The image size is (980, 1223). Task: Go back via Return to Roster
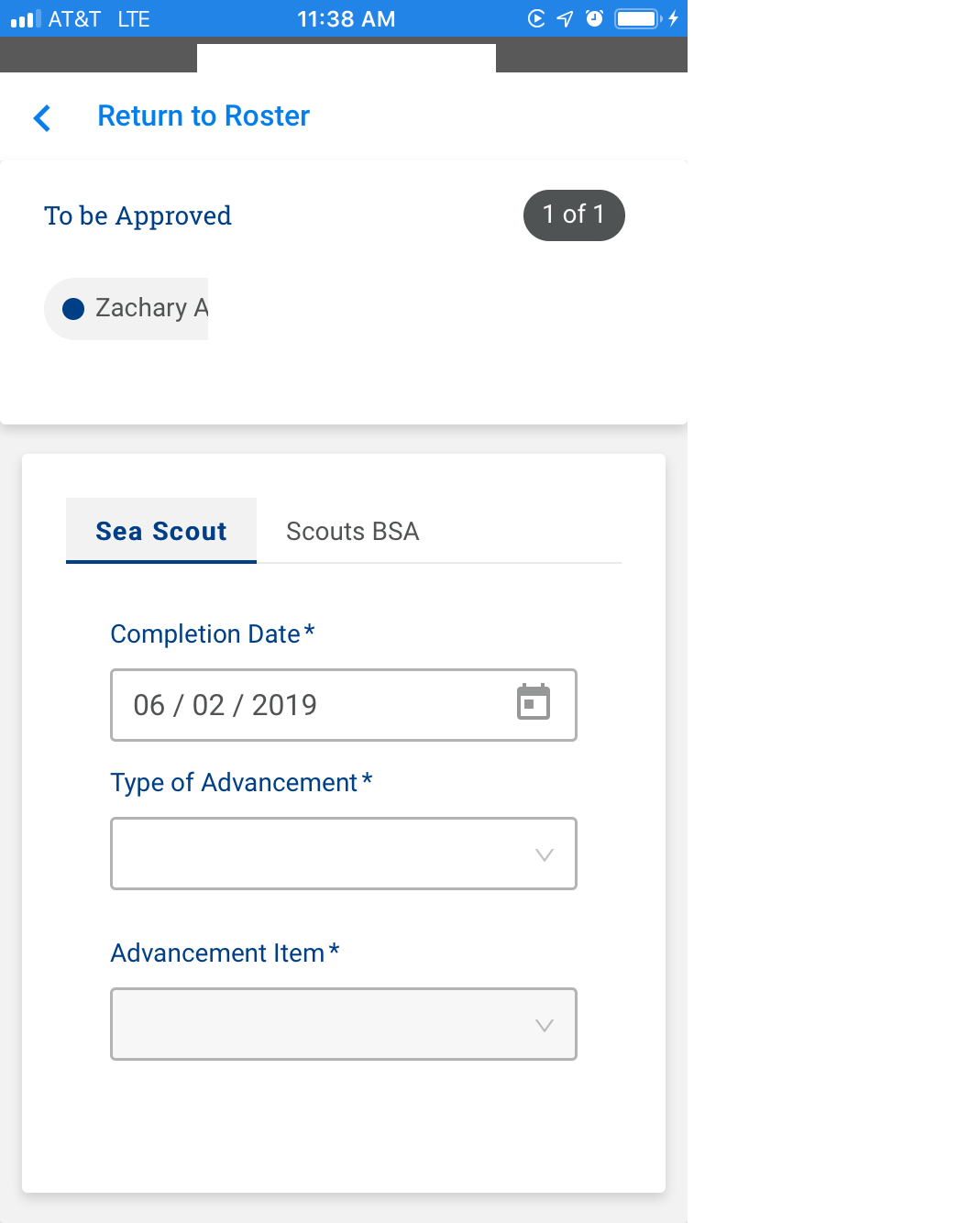(x=204, y=116)
